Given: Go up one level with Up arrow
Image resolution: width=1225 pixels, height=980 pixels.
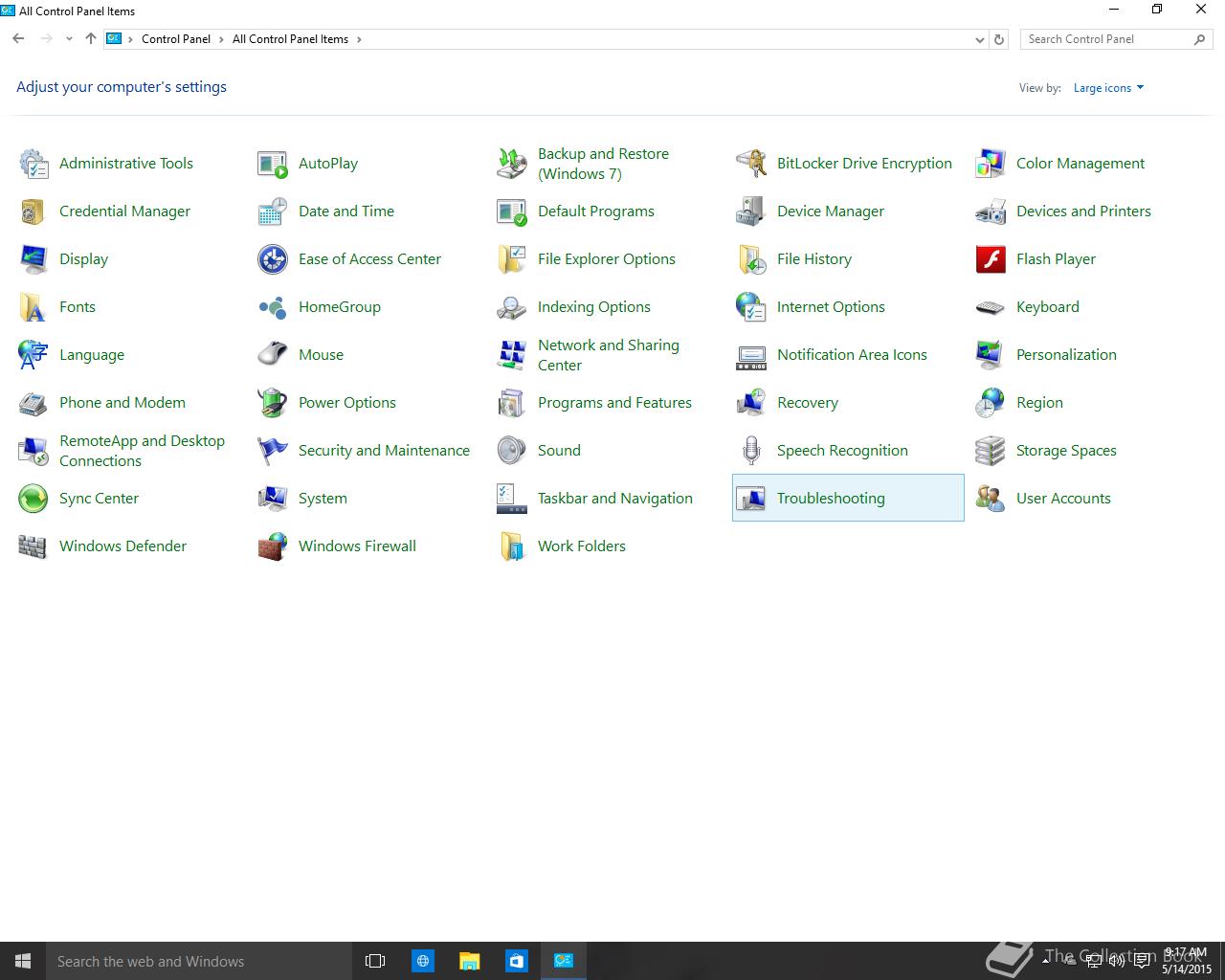Looking at the screenshot, I should 91,39.
